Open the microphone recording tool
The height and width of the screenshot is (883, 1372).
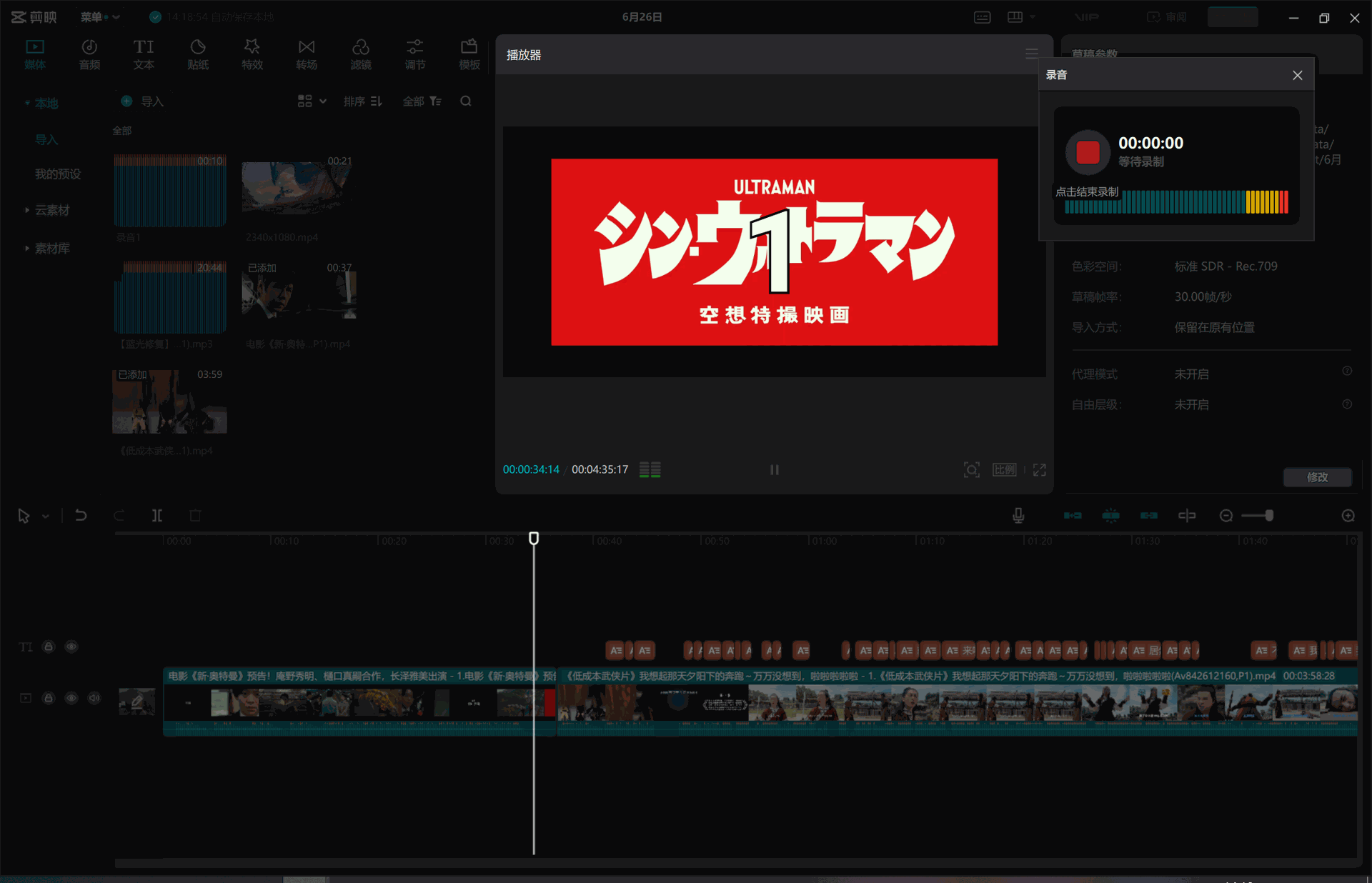(x=1018, y=515)
